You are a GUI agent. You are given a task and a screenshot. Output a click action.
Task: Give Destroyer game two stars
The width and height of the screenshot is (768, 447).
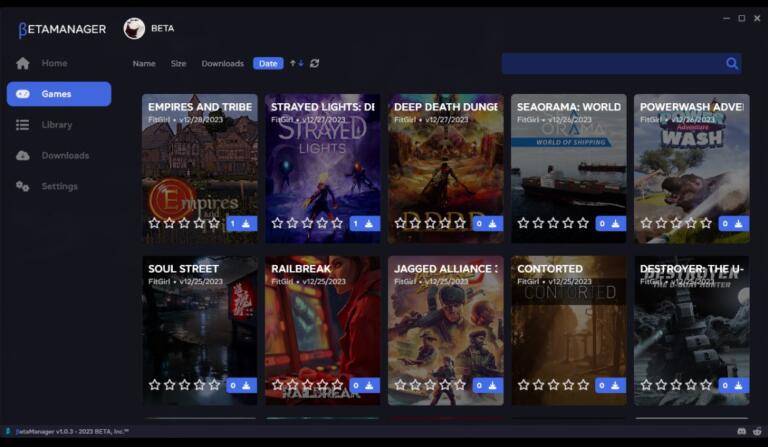point(661,385)
